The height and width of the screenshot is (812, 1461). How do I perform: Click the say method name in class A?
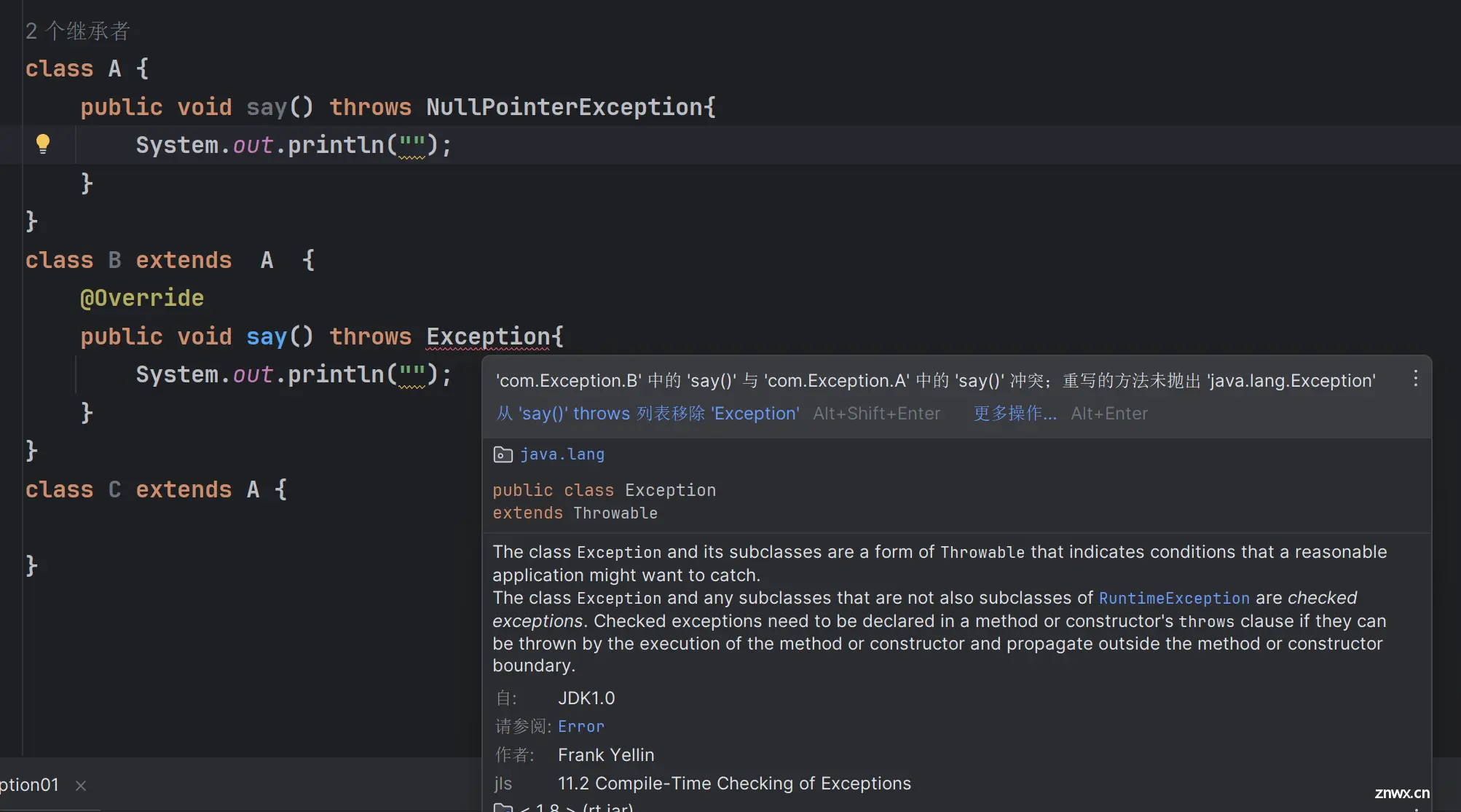pyautogui.click(x=267, y=107)
